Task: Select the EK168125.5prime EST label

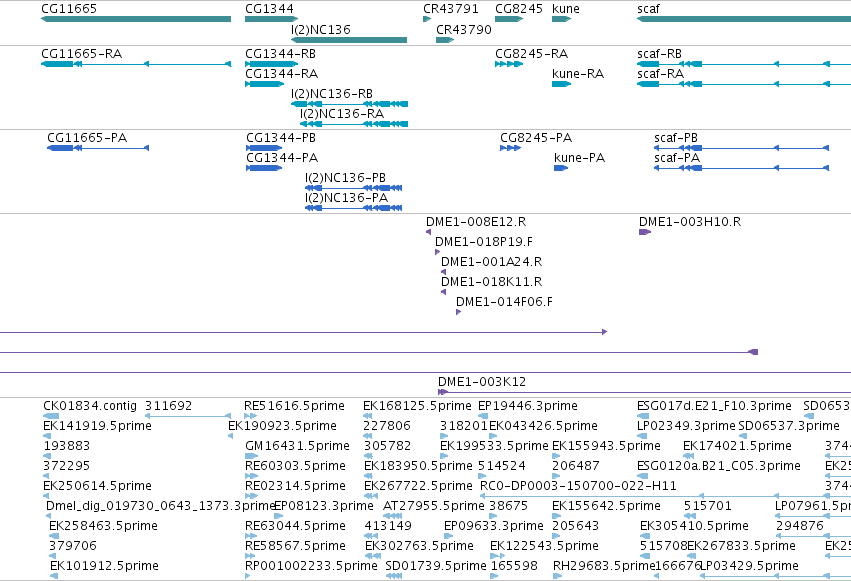Action: (x=417, y=406)
